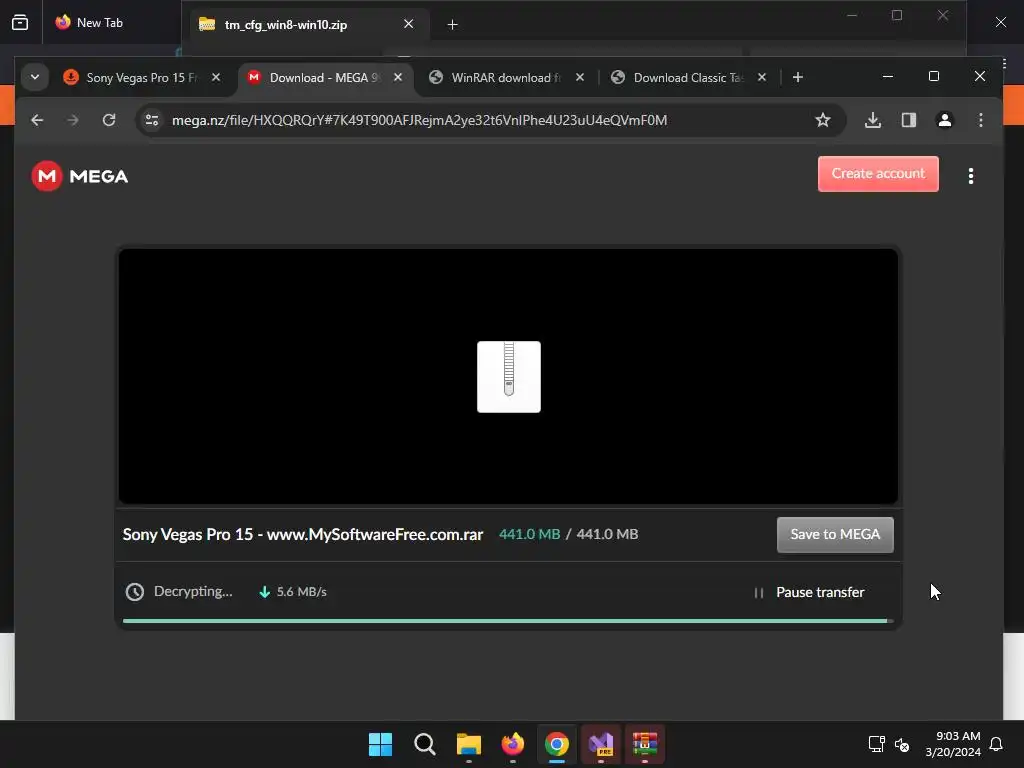1024x768 pixels.
Task: Open Download Classic Taskbar tab
Action: coord(688,78)
